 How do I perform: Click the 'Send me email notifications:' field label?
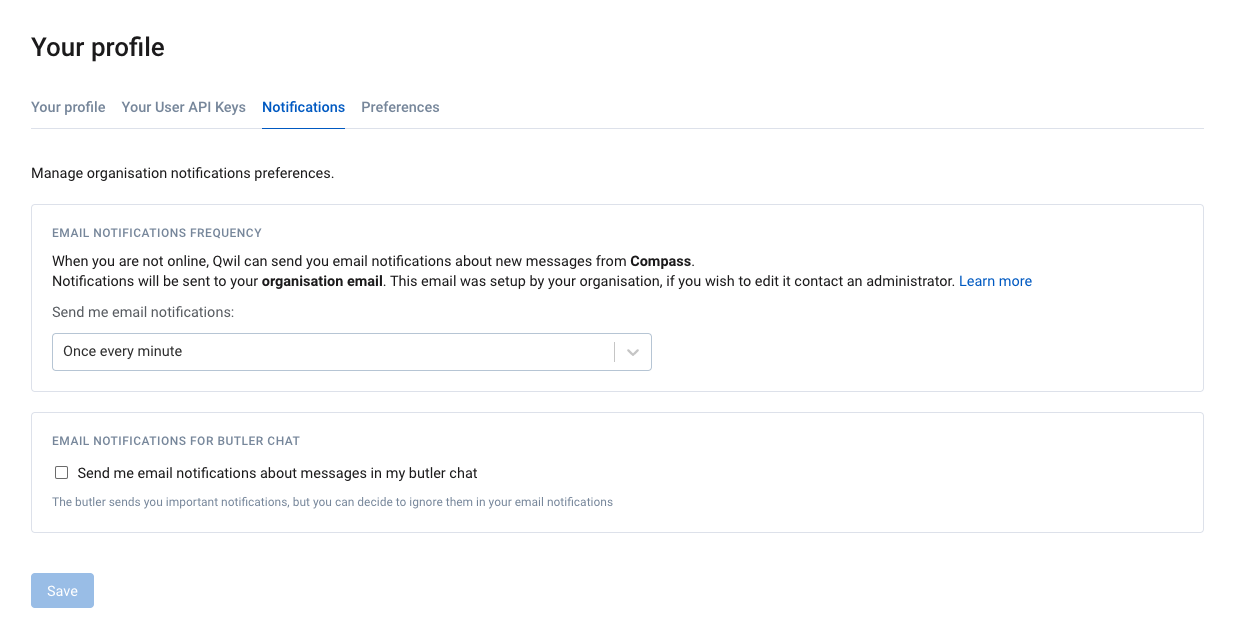[143, 312]
